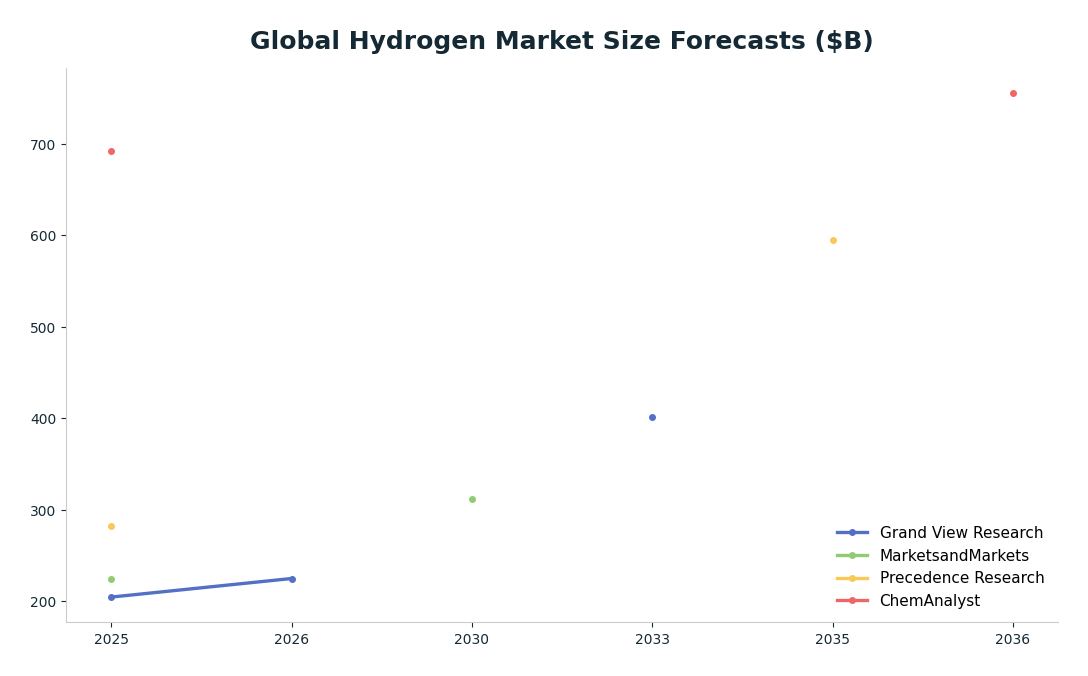Image resolution: width=1088 pixels, height=676 pixels.
Task: Click the MarketsandMarkets legend label
Action: 954,556
